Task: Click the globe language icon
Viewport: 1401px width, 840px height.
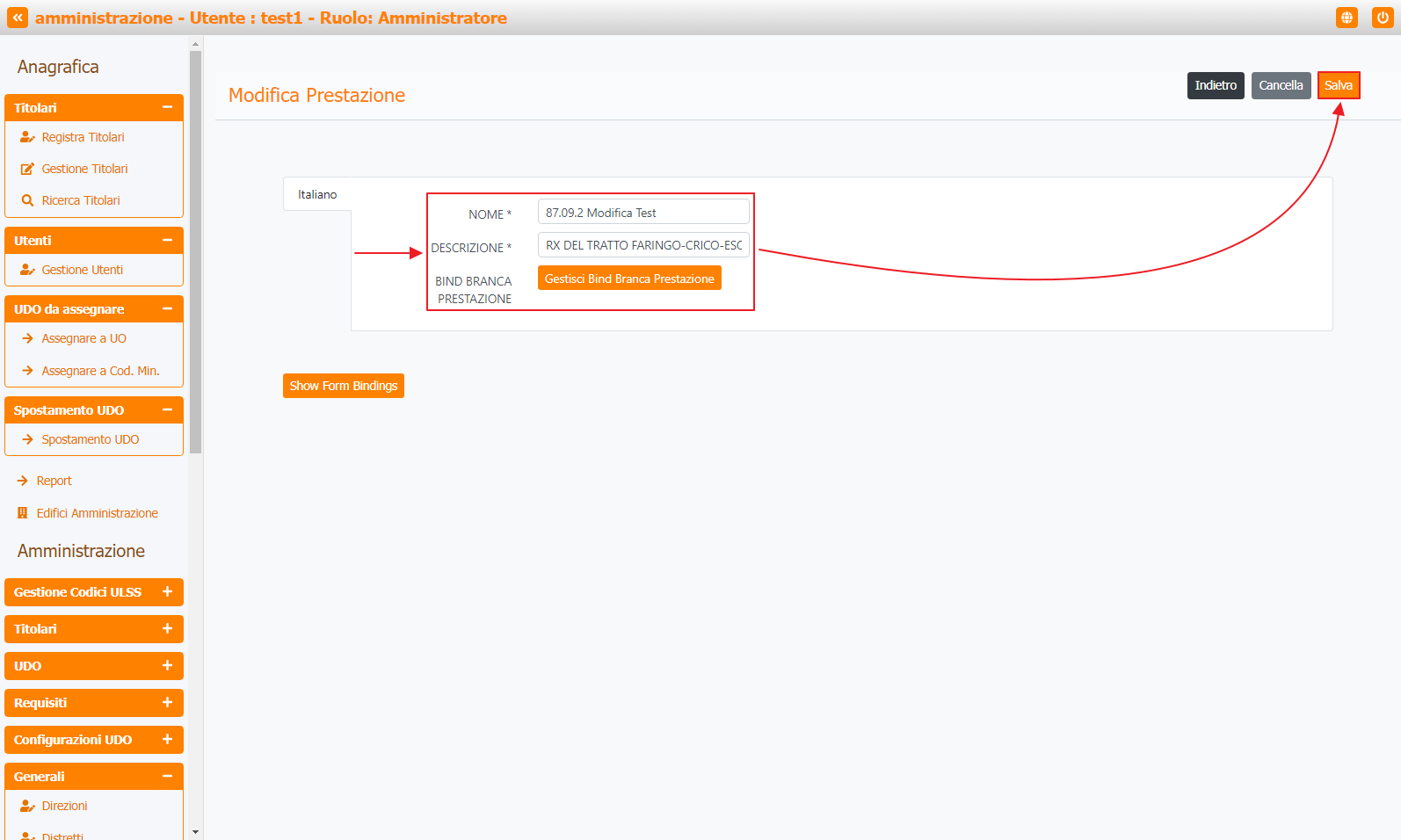Action: click(x=1347, y=18)
